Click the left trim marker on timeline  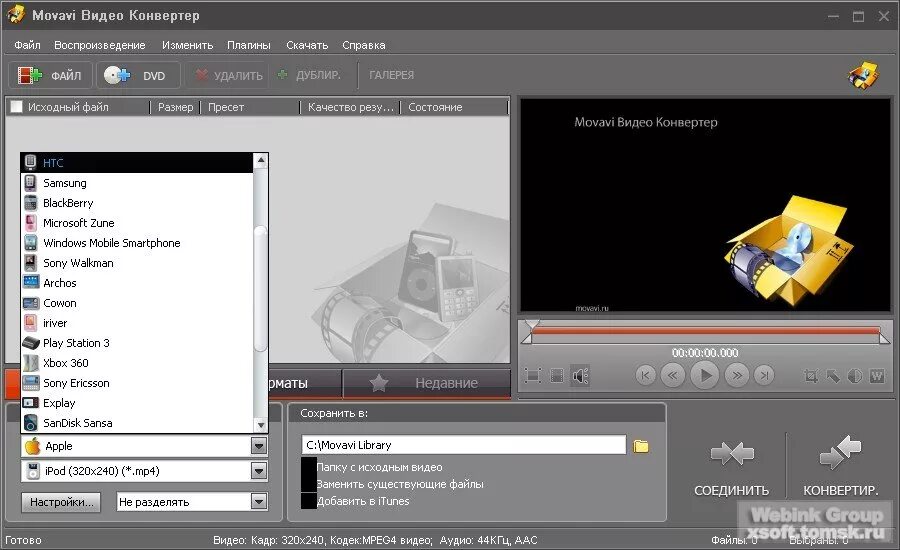pyautogui.click(x=527, y=338)
